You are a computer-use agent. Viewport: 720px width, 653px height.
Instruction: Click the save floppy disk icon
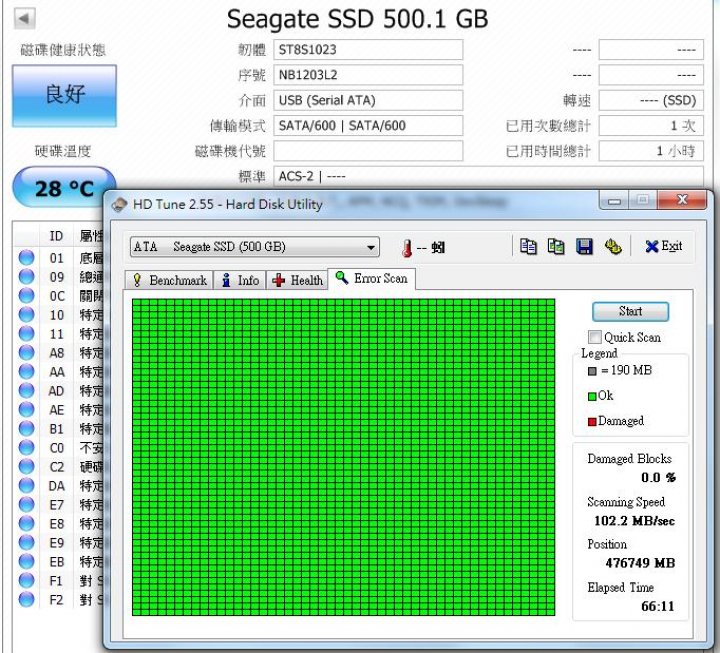point(584,247)
